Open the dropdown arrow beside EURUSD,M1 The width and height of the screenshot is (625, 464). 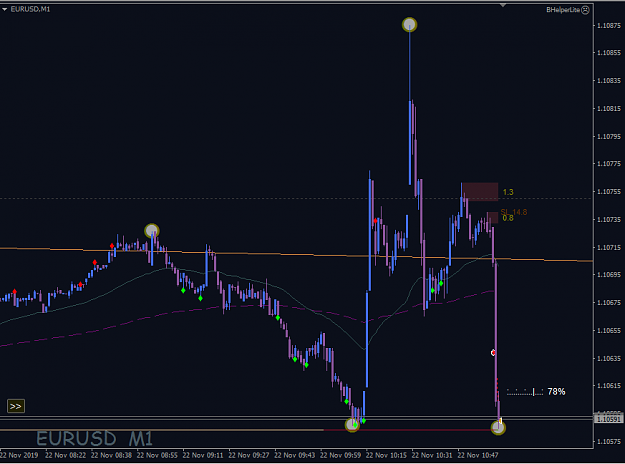click(4, 9)
